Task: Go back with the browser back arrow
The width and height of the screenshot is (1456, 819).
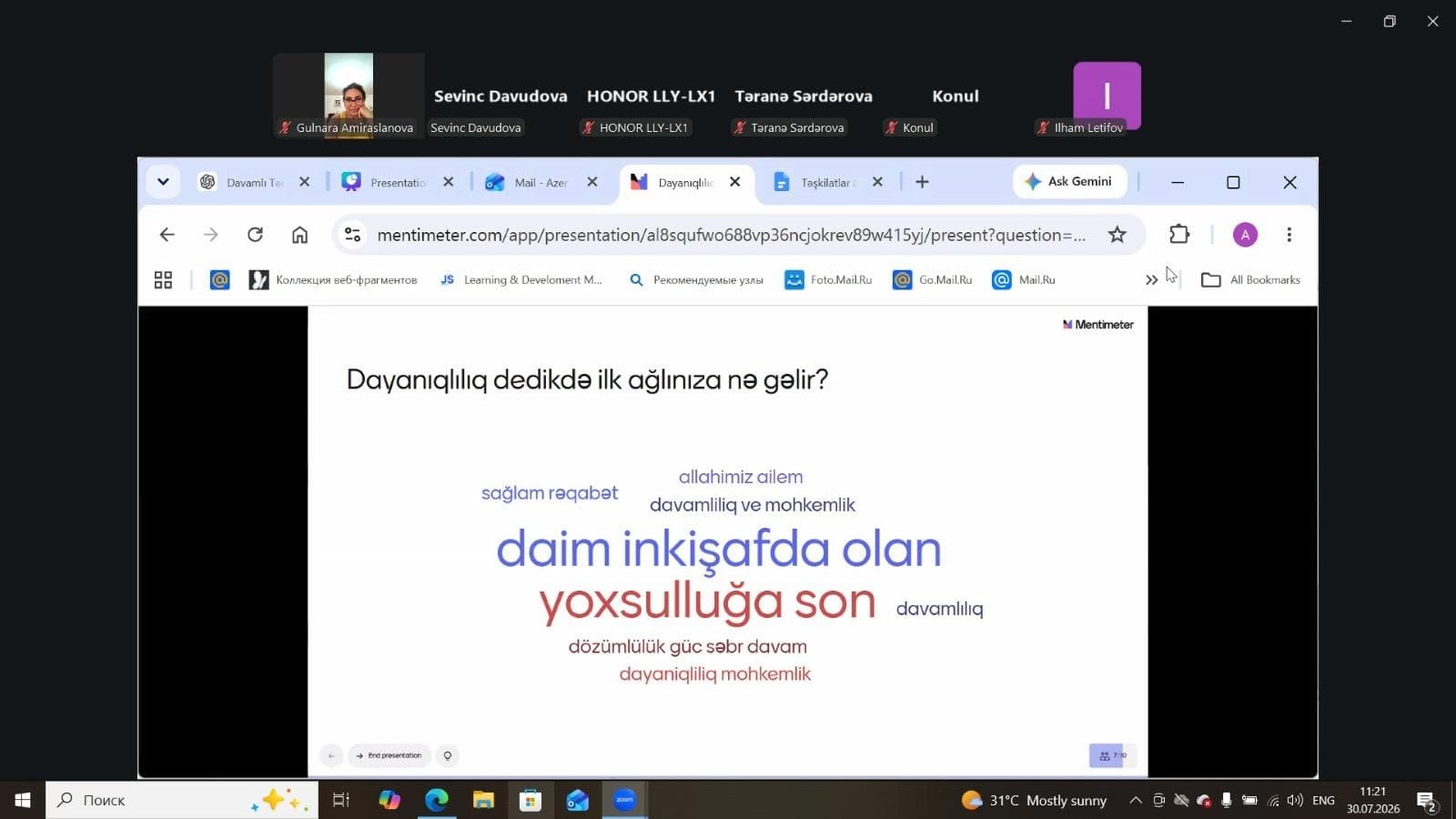Action: 167,235
